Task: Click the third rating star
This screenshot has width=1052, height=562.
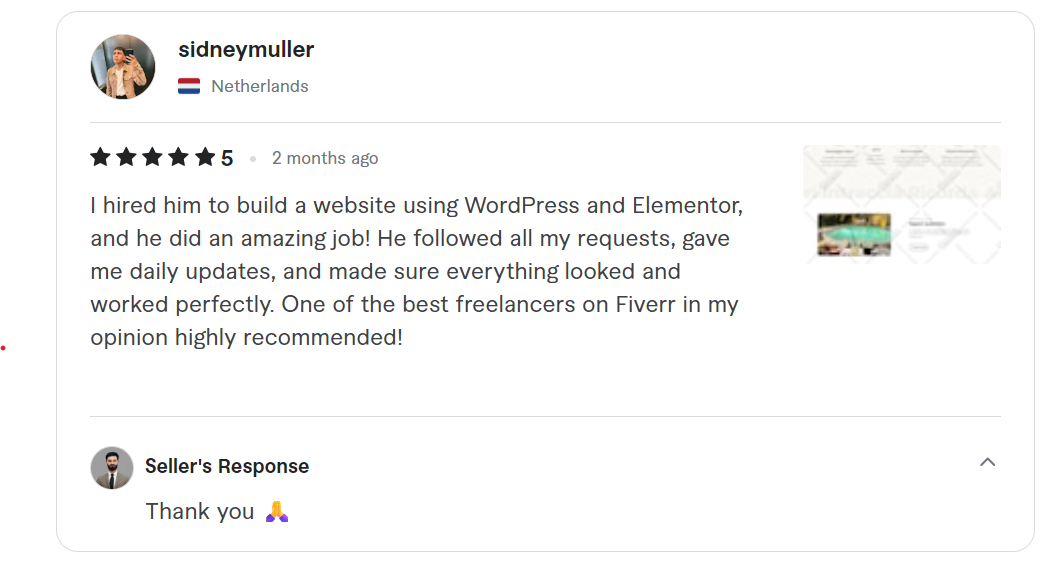Action: (x=152, y=157)
